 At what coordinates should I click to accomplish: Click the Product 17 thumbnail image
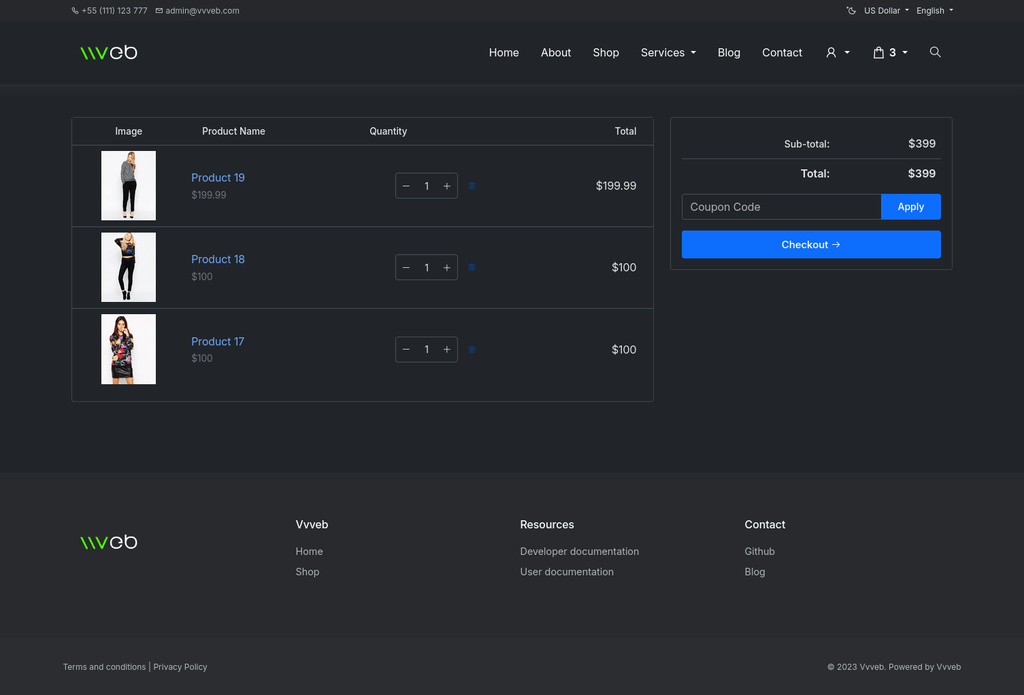click(129, 349)
